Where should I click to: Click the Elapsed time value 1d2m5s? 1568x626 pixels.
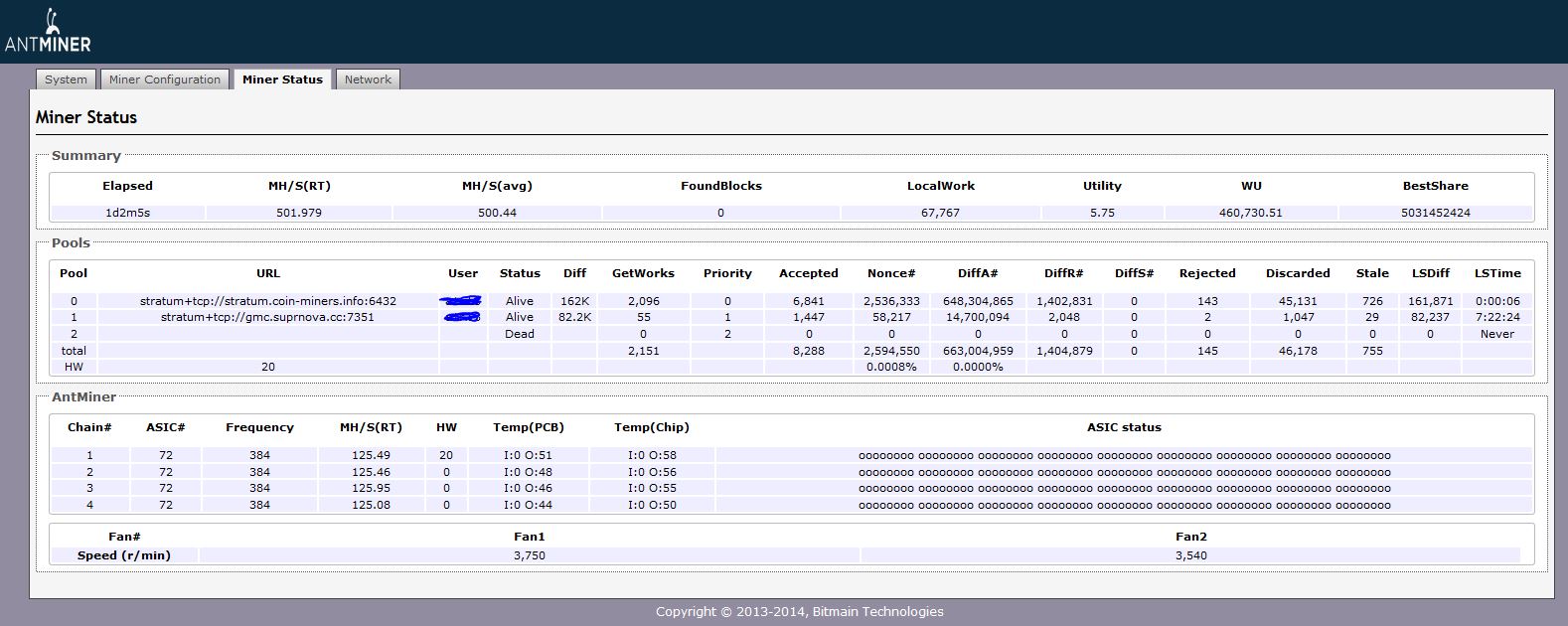pos(127,213)
